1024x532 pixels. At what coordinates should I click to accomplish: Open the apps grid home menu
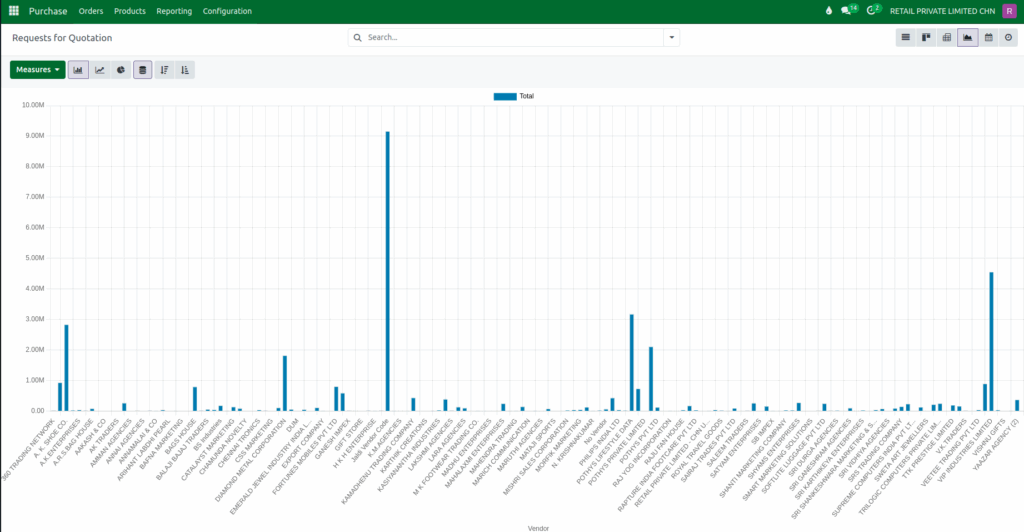[14, 11]
